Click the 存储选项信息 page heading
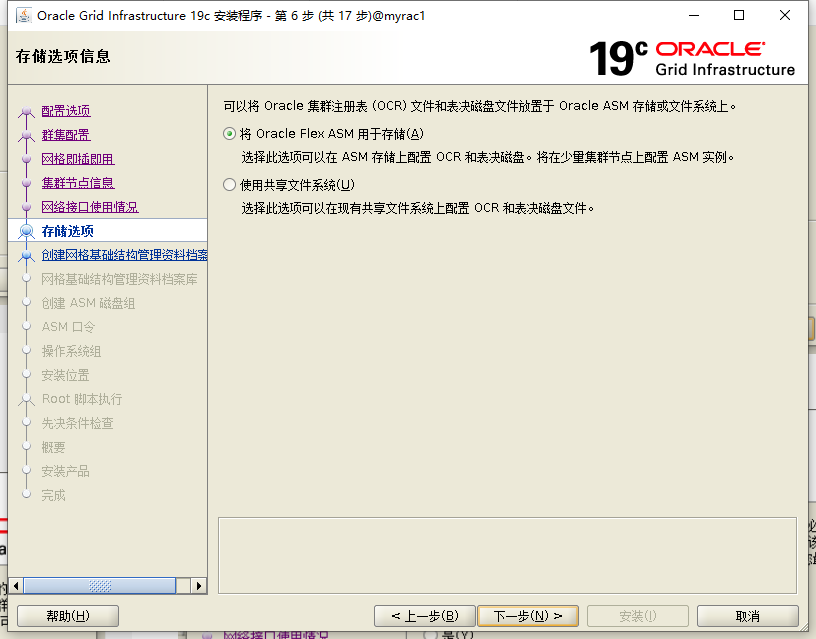816x639 pixels. (x=63, y=56)
